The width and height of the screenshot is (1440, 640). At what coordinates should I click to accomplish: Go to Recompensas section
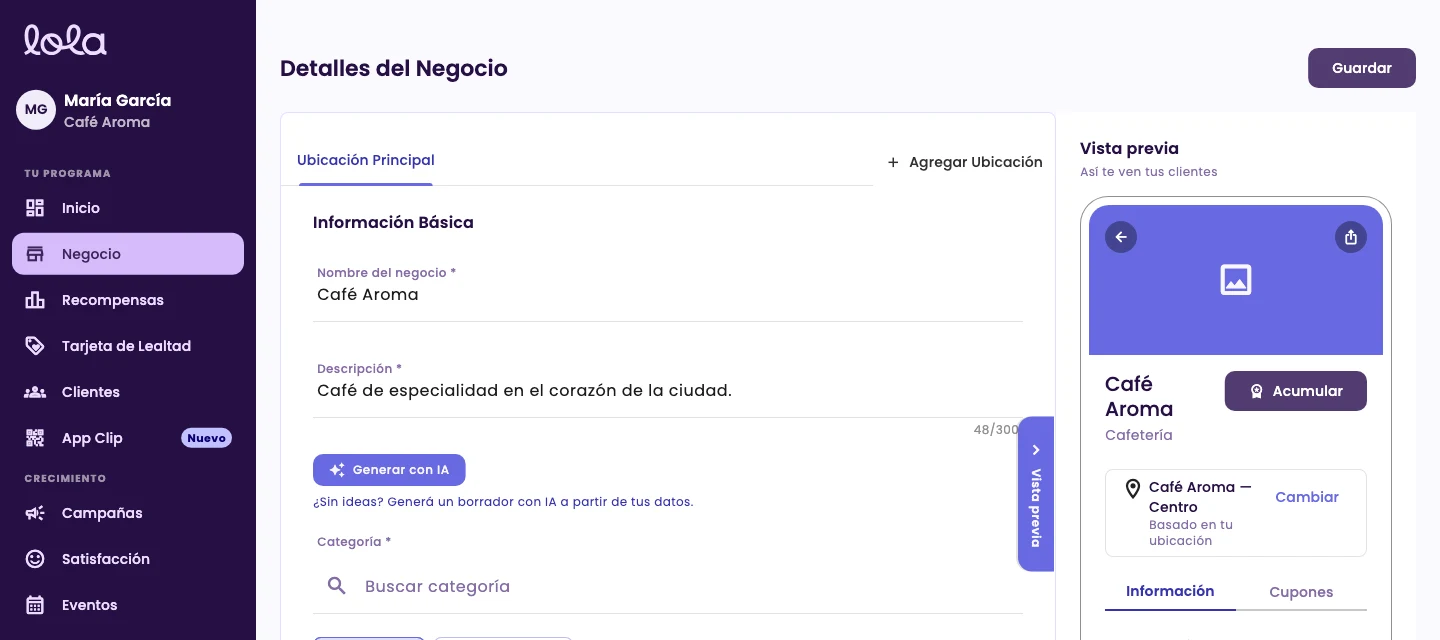128,300
